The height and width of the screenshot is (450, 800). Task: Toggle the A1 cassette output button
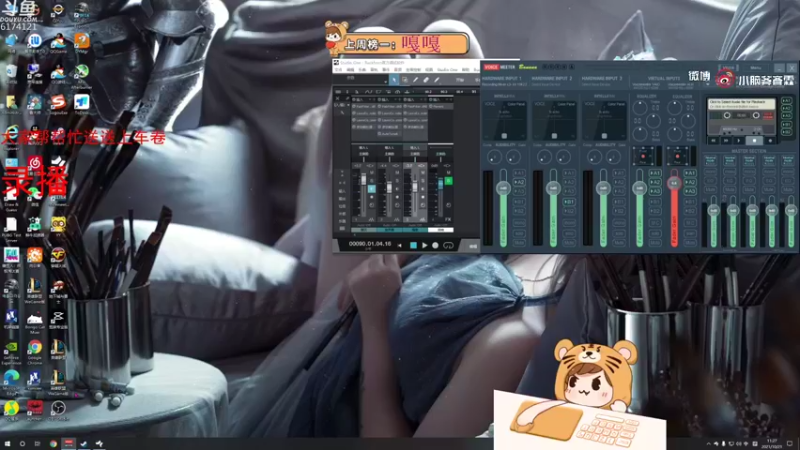(786, 101)
